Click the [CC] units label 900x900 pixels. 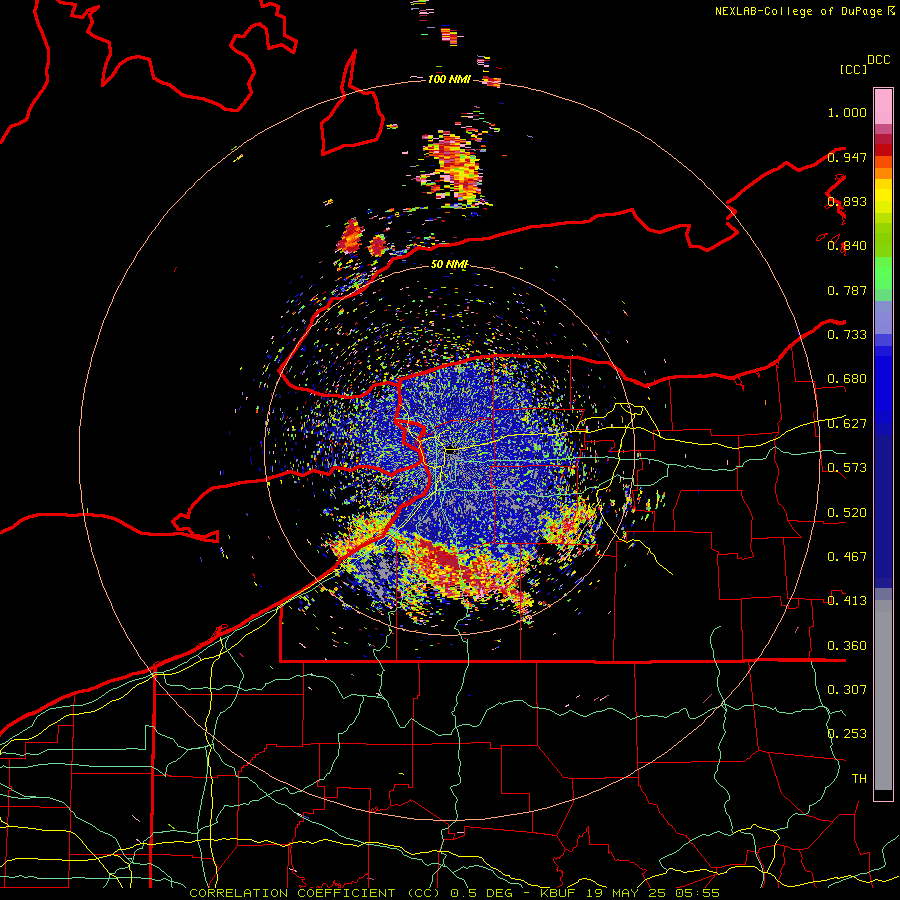(854, 69)
